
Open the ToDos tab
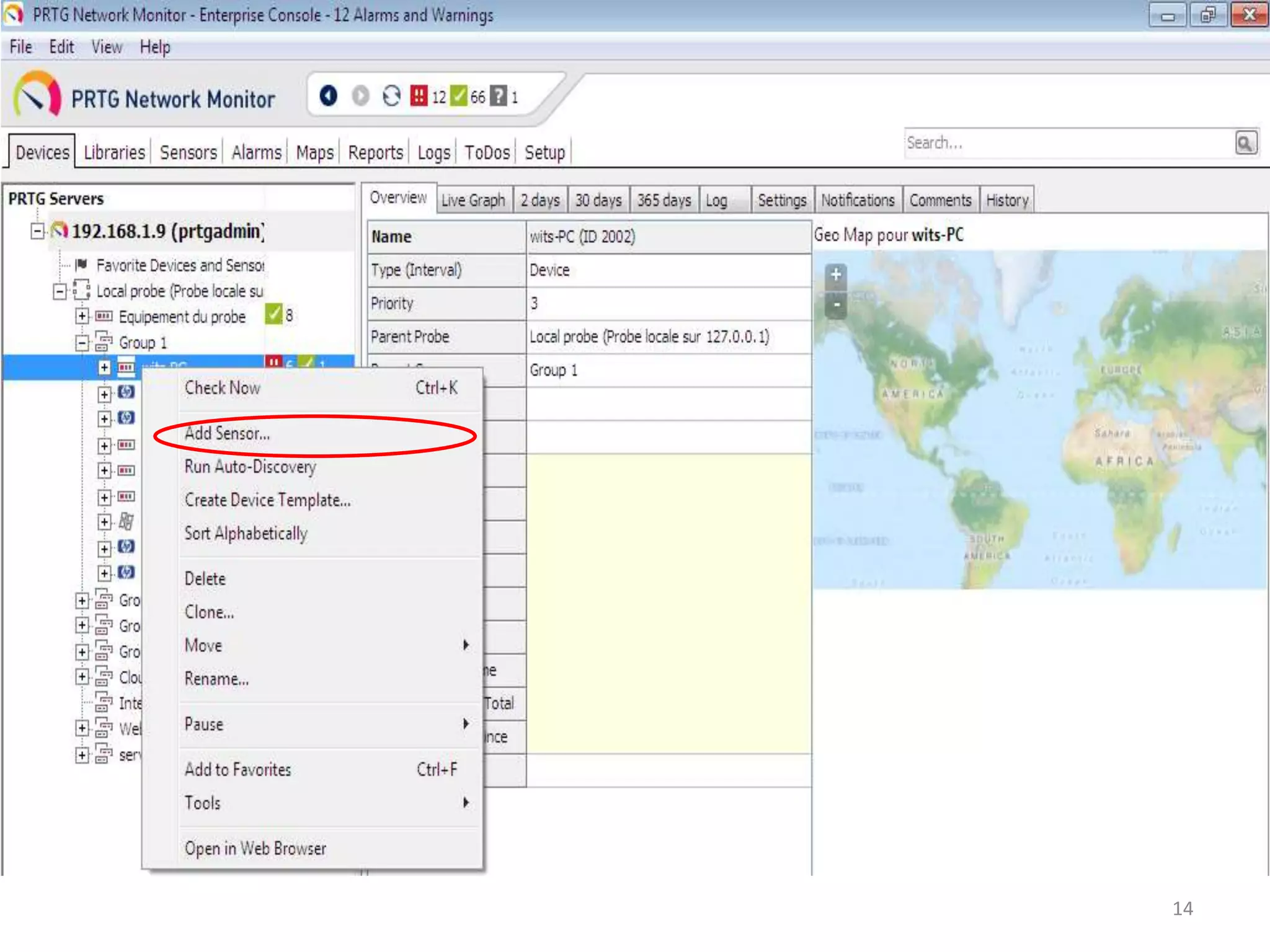tap(487, 152)
